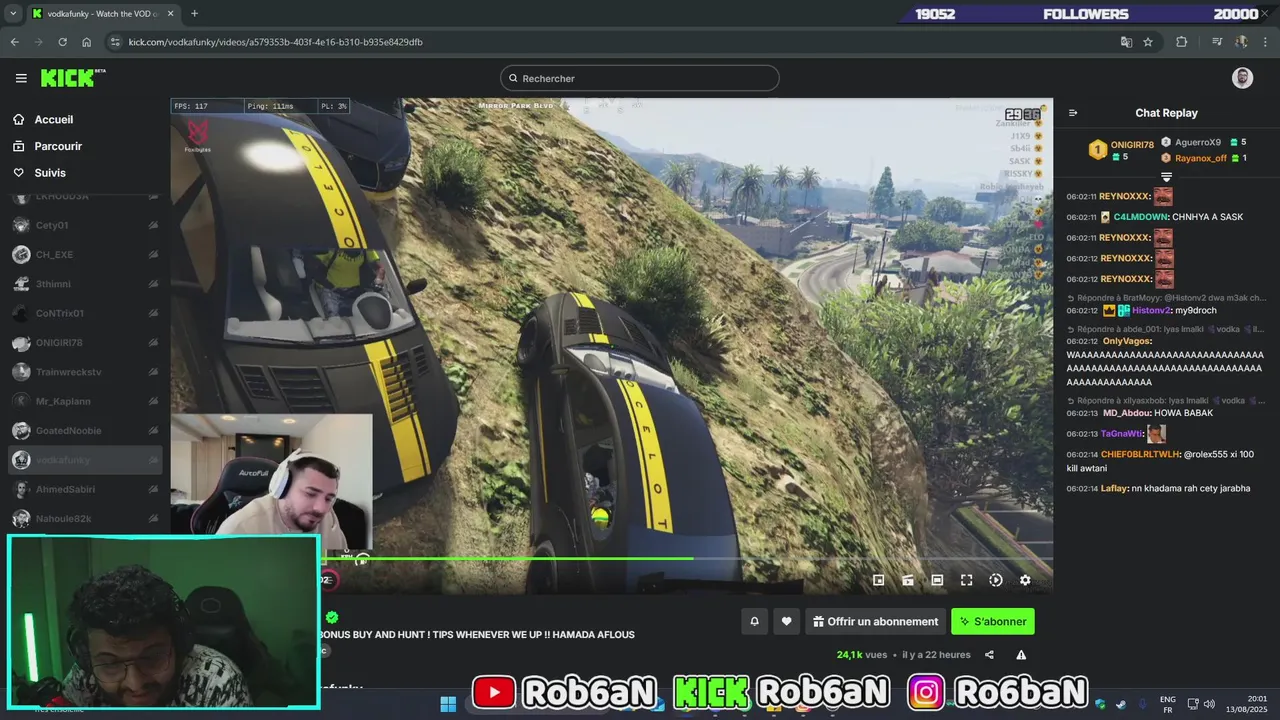
Task: Click ONIGIRI78 top gifter in chat leaderboard
Action: (x=1132, y=145)
